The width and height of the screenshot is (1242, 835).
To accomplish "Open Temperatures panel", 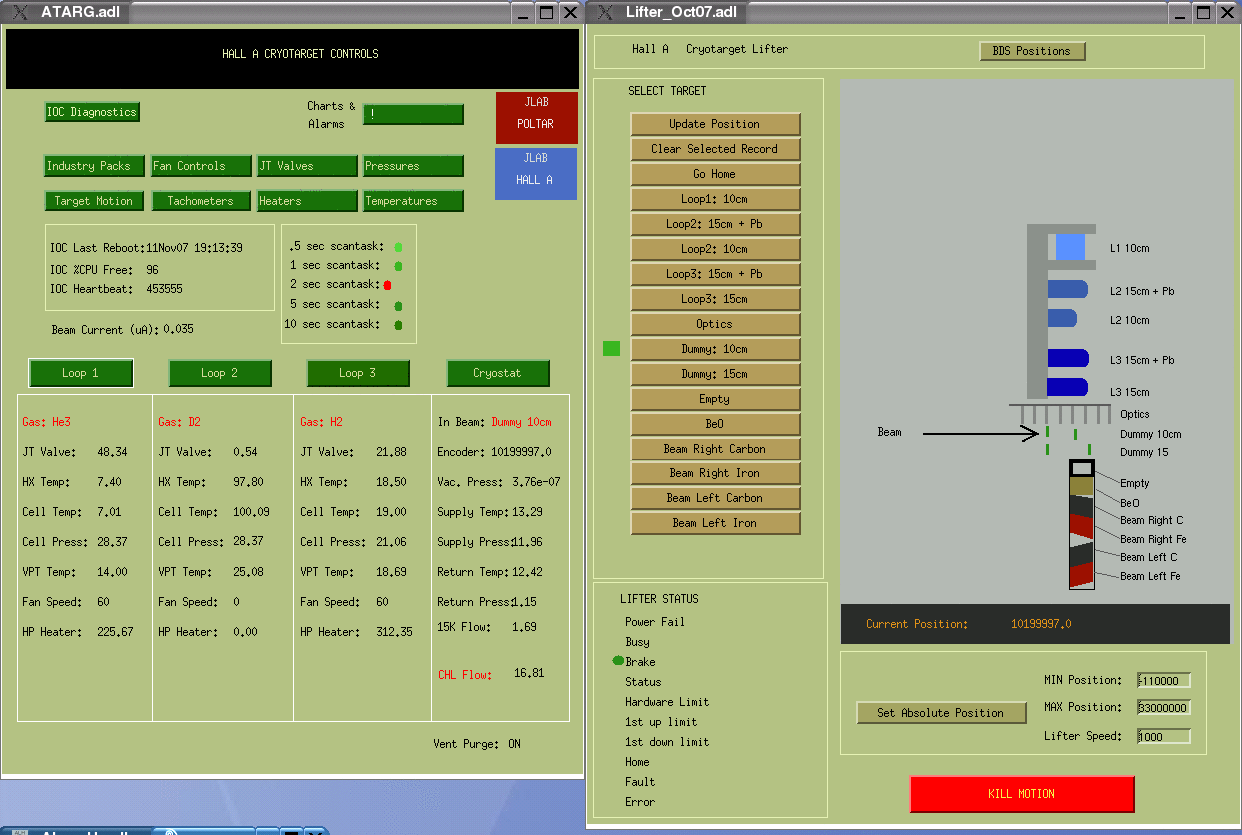I will (x=413, y=201).
